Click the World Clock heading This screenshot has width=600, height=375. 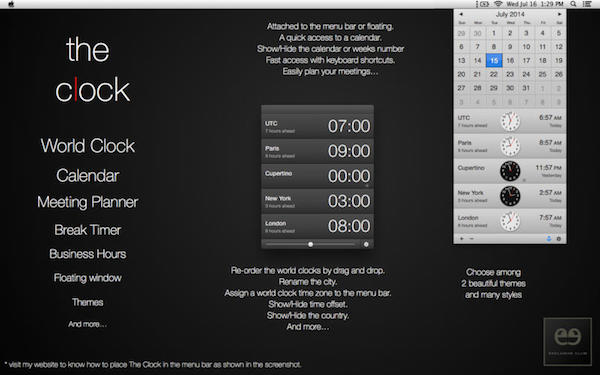(88, 146)
